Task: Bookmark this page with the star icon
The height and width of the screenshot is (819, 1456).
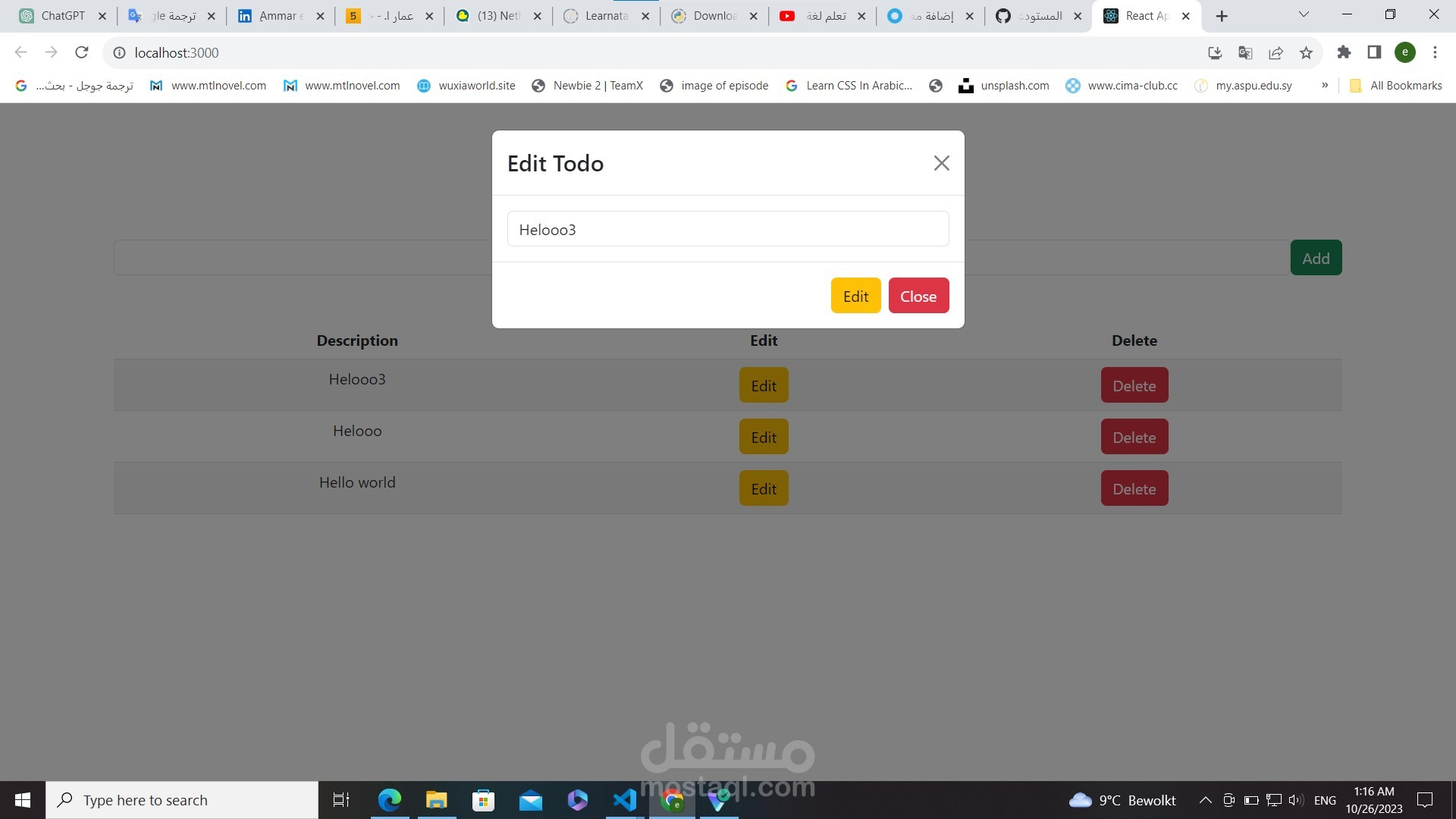Action: click(x=1306, y=52)
